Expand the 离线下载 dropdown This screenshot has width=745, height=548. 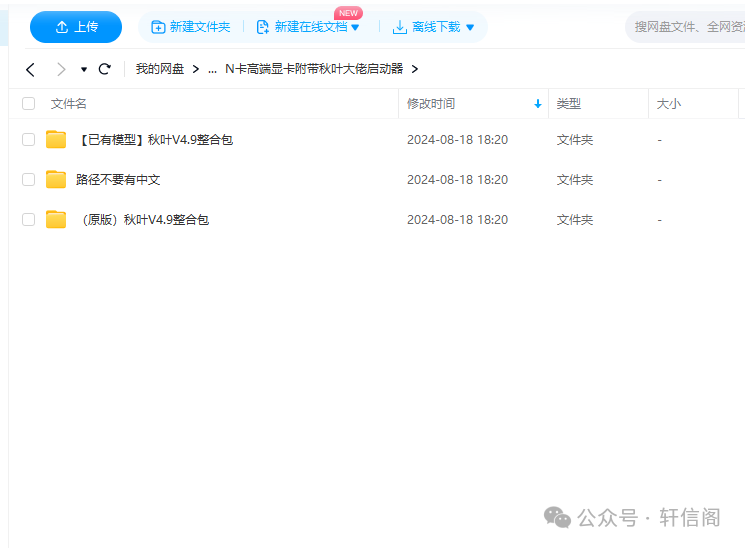[x=470, y=27]
